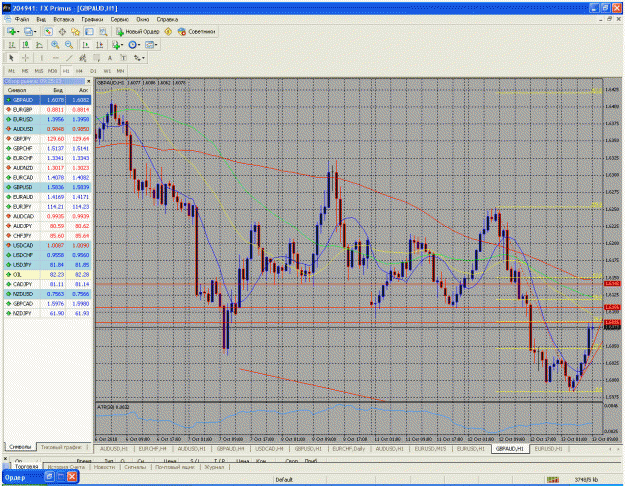The width and height of the screenshot is (625, 486).
Task: Toggle Terminal panel icon
Action: coord(89,31)
